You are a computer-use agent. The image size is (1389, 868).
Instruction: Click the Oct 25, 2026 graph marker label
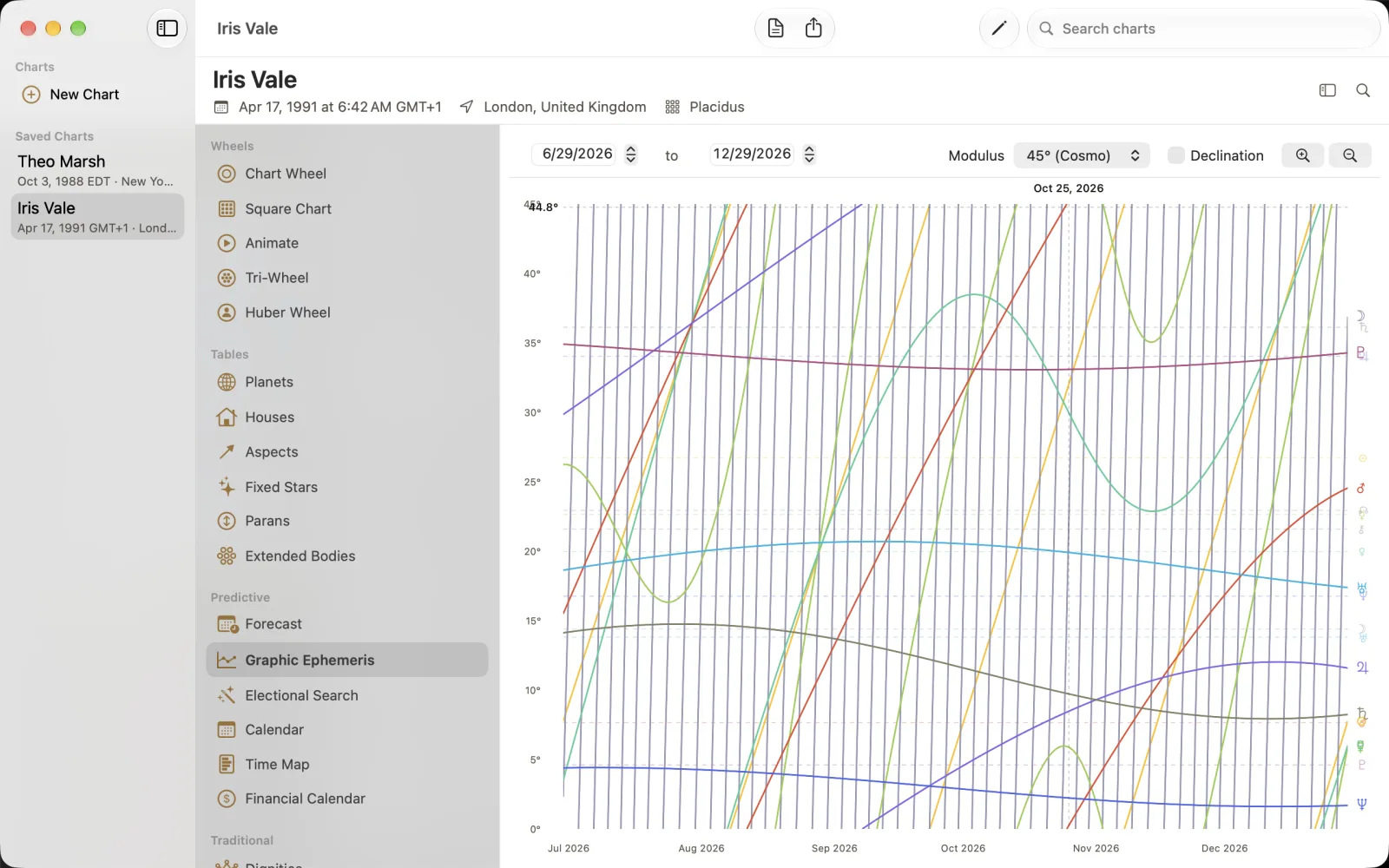coord(1069,188)
